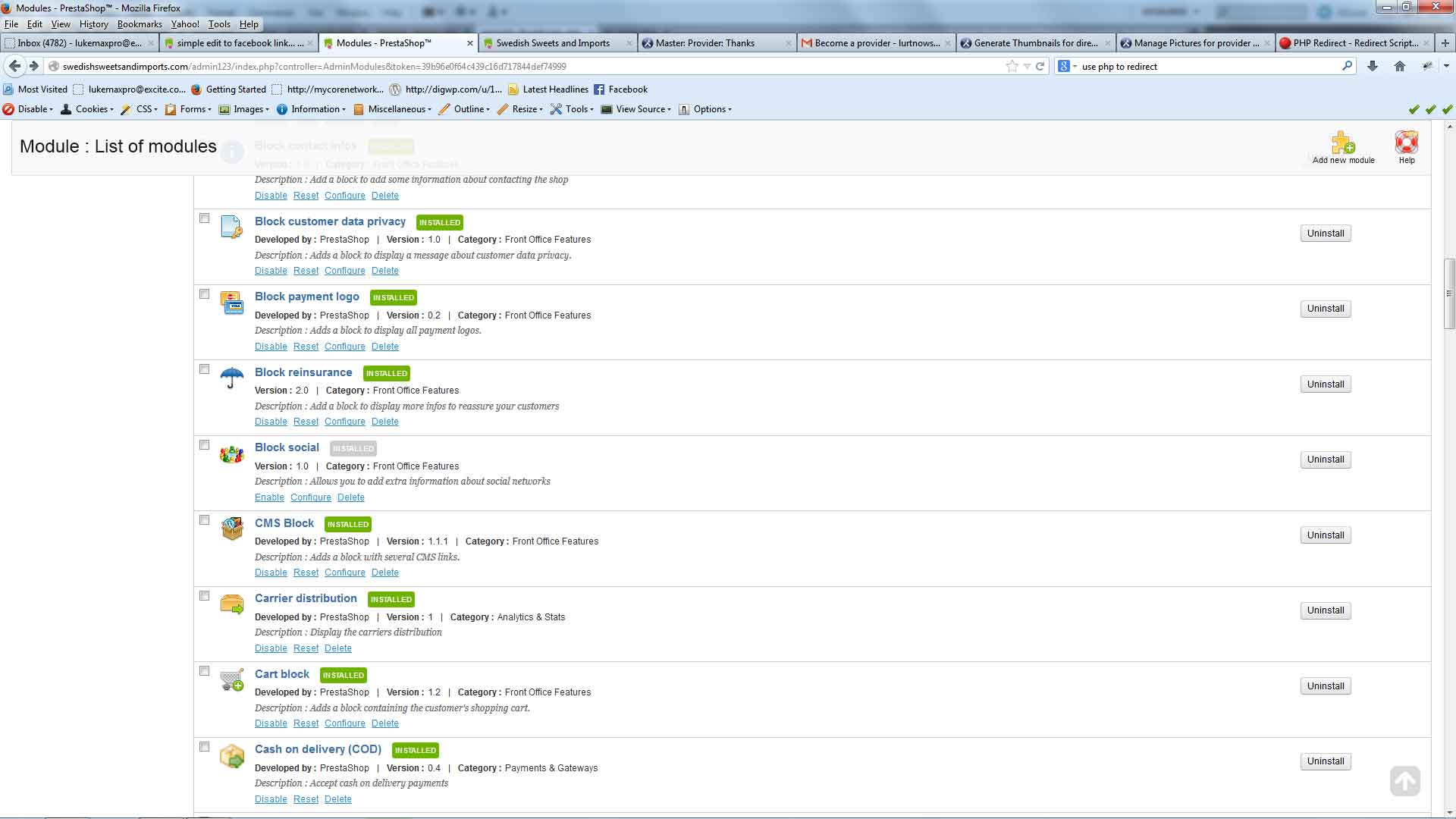Click the Block reinsurance umbrella icon
Viewport: 1456px width, 819px height.
tap(231, 378)
